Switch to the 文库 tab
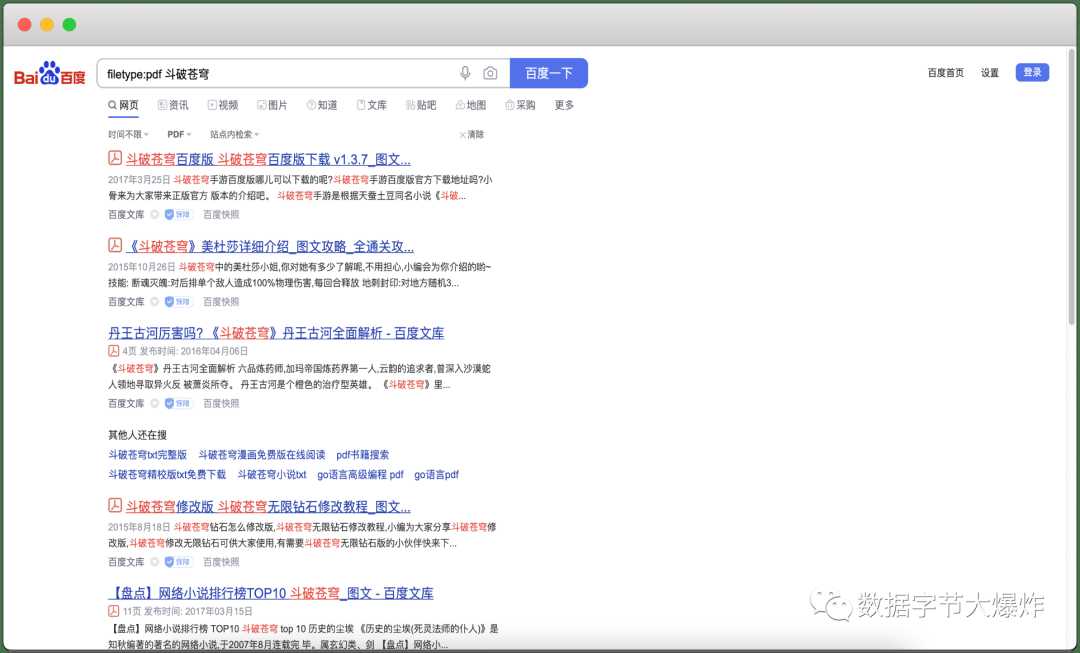This screenshot has width=1080, height=653. click(371, 105)
